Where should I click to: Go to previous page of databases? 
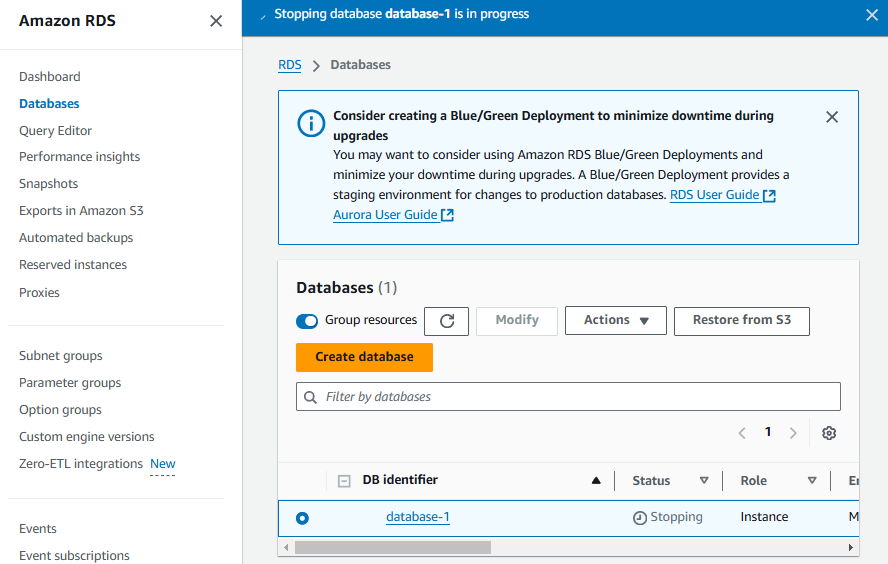coord(742,433)
